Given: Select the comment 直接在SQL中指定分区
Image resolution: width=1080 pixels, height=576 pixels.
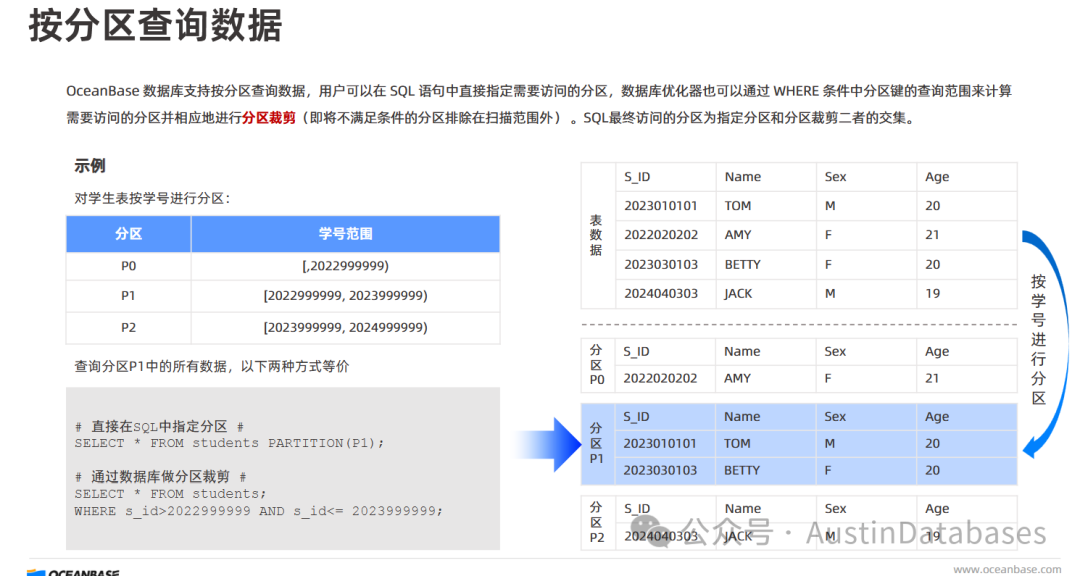Looking at the screenshot, I should [x=159, y=427].
